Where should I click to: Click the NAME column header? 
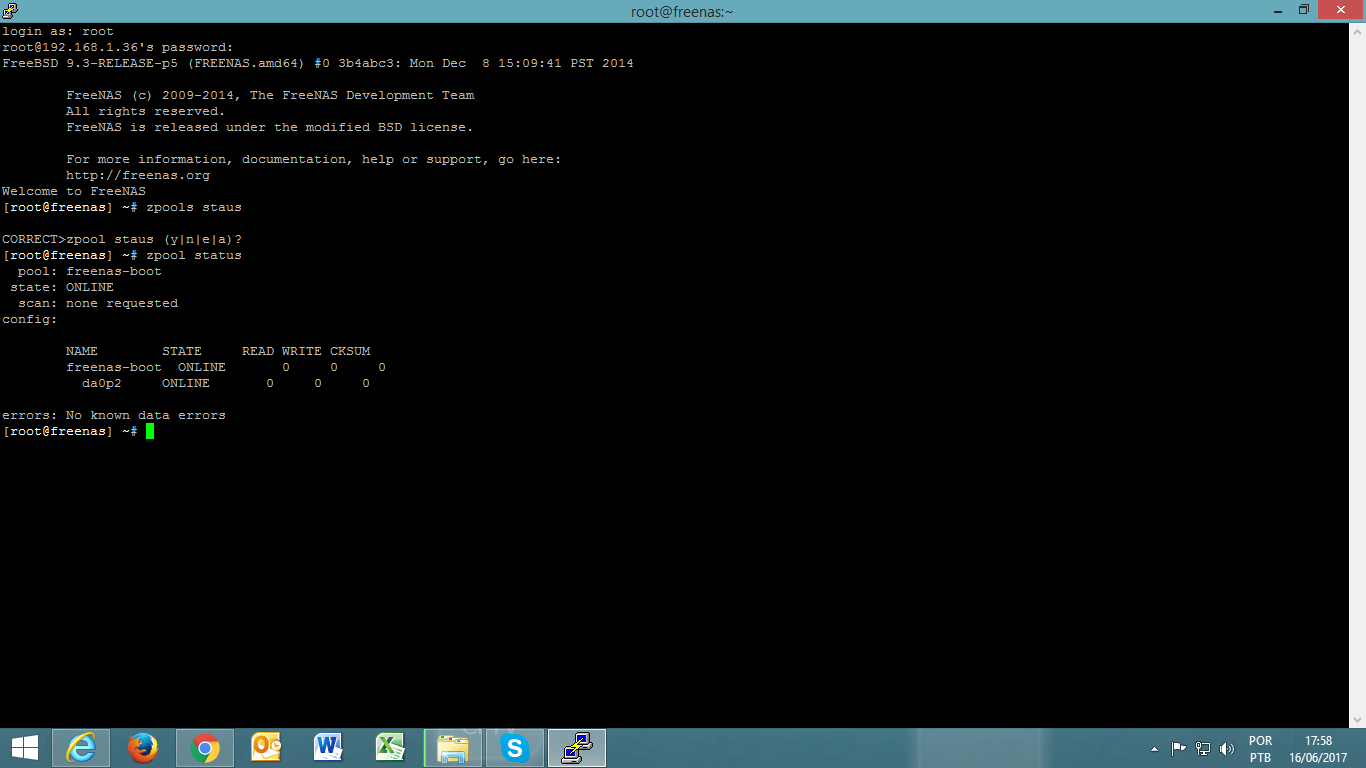(x=82, y=351)
